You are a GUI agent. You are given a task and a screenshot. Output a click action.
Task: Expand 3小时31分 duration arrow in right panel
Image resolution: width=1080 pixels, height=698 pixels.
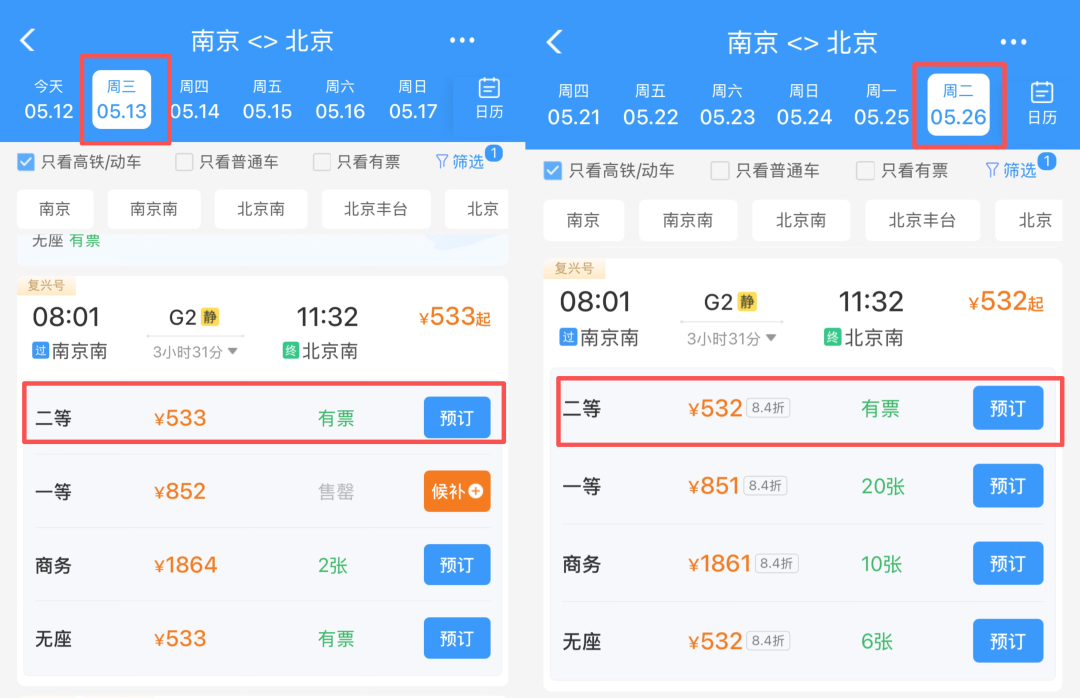[771, 338]
